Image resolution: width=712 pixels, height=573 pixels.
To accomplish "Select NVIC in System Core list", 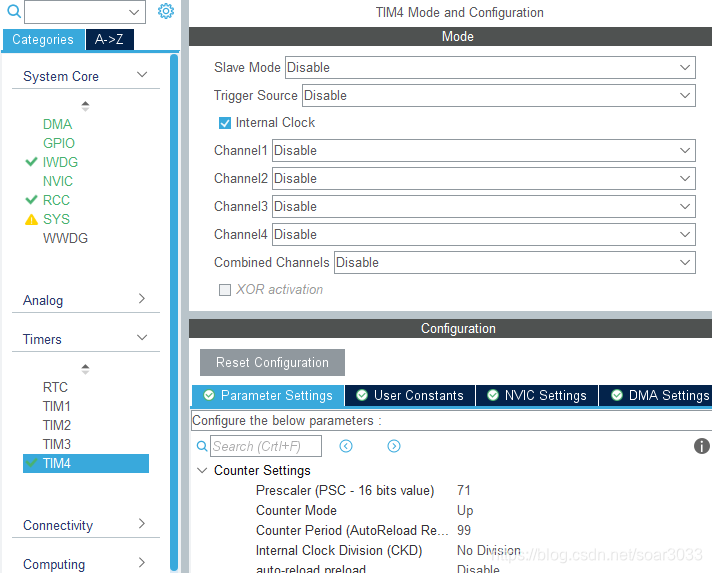I will click(x=58, y=181).
